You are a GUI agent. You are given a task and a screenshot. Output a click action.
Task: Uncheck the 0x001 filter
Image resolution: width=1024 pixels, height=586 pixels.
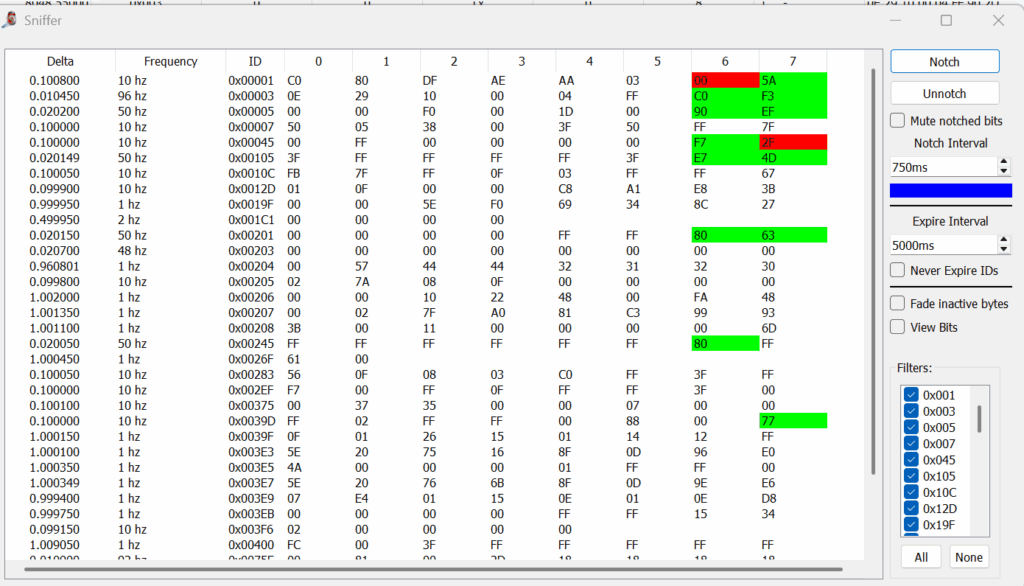click(x=911, y=395)
